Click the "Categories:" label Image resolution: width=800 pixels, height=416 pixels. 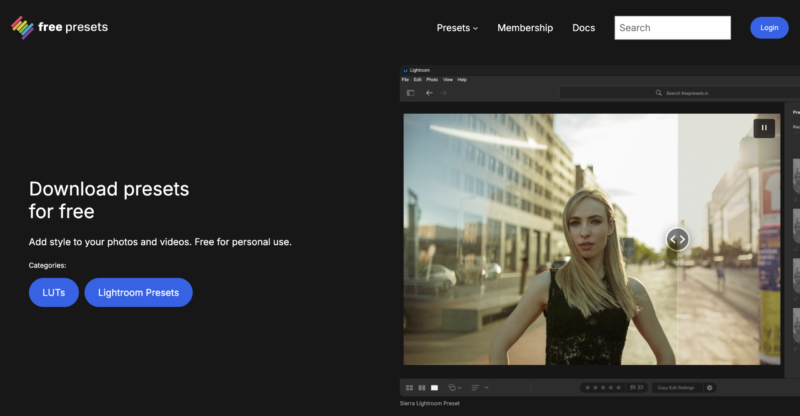(47, 265)
